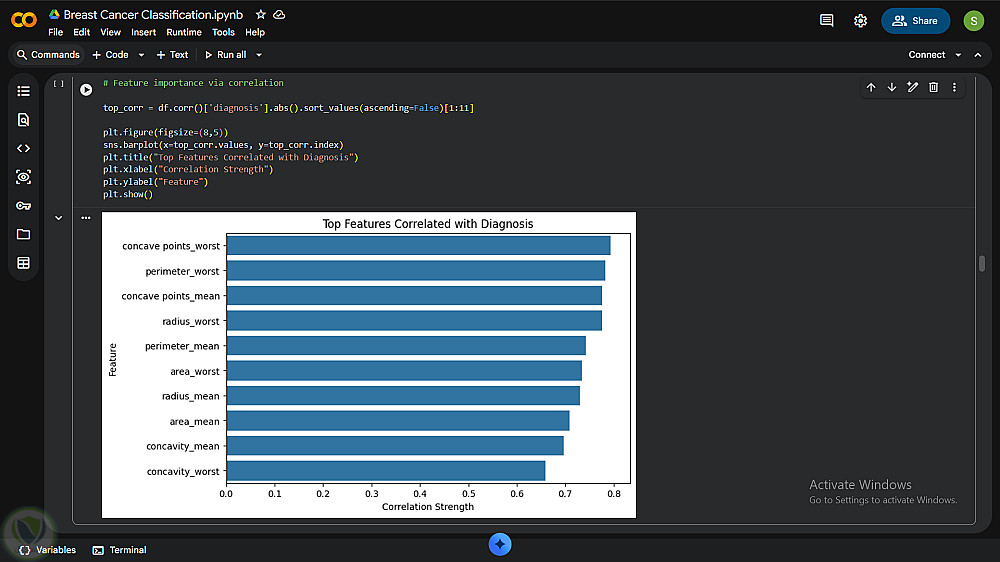1000x562 pixels.
Task: Star the Breast Cancer Classification notebook
Action: tap(261, 15)
